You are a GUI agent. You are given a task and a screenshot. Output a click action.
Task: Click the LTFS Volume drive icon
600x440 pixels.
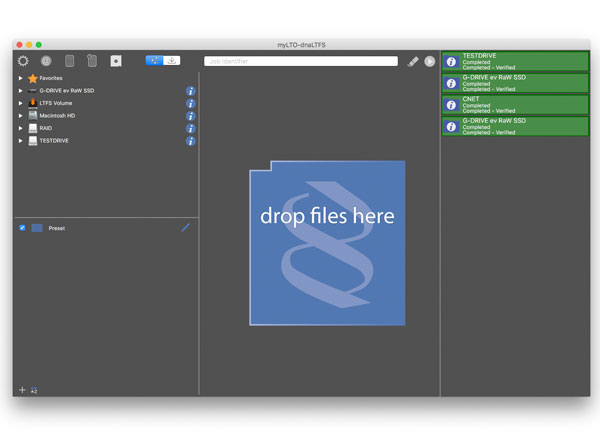click(x=33, y=103)
